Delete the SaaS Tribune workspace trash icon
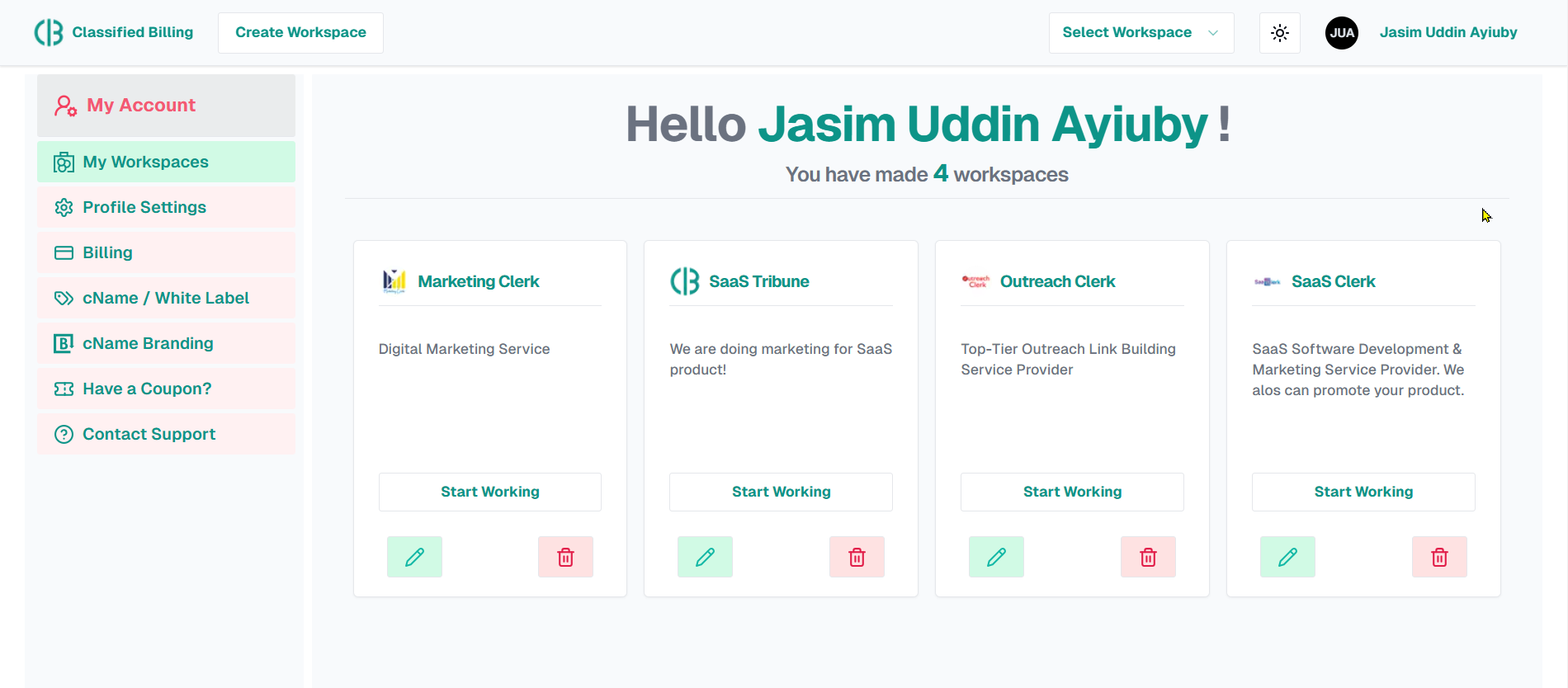The width and height of the screenshot is (1568, 688). (x=857, y=557)
